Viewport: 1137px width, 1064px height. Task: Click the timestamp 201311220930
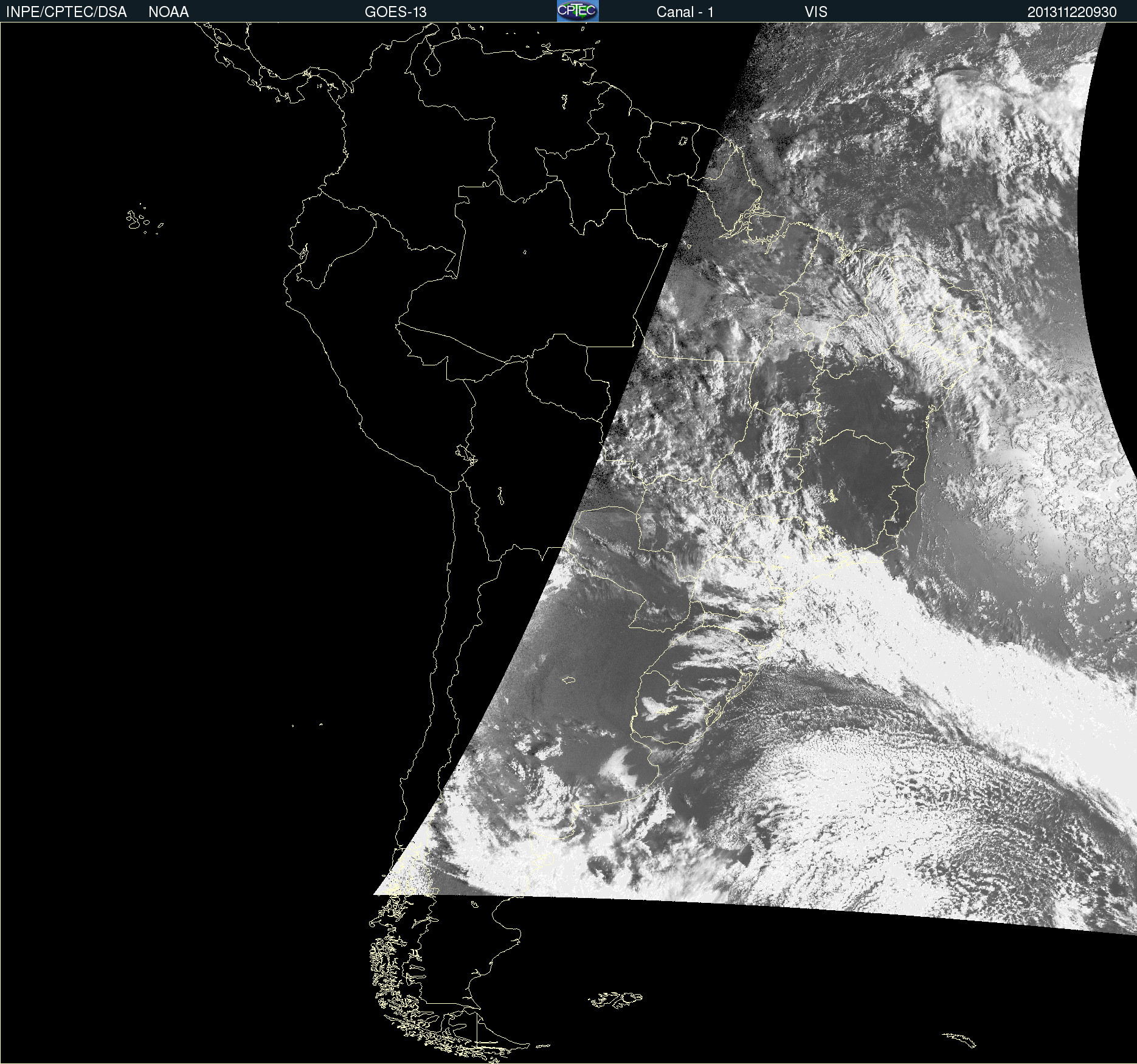pyautogui.click(x=1072, y=12)
